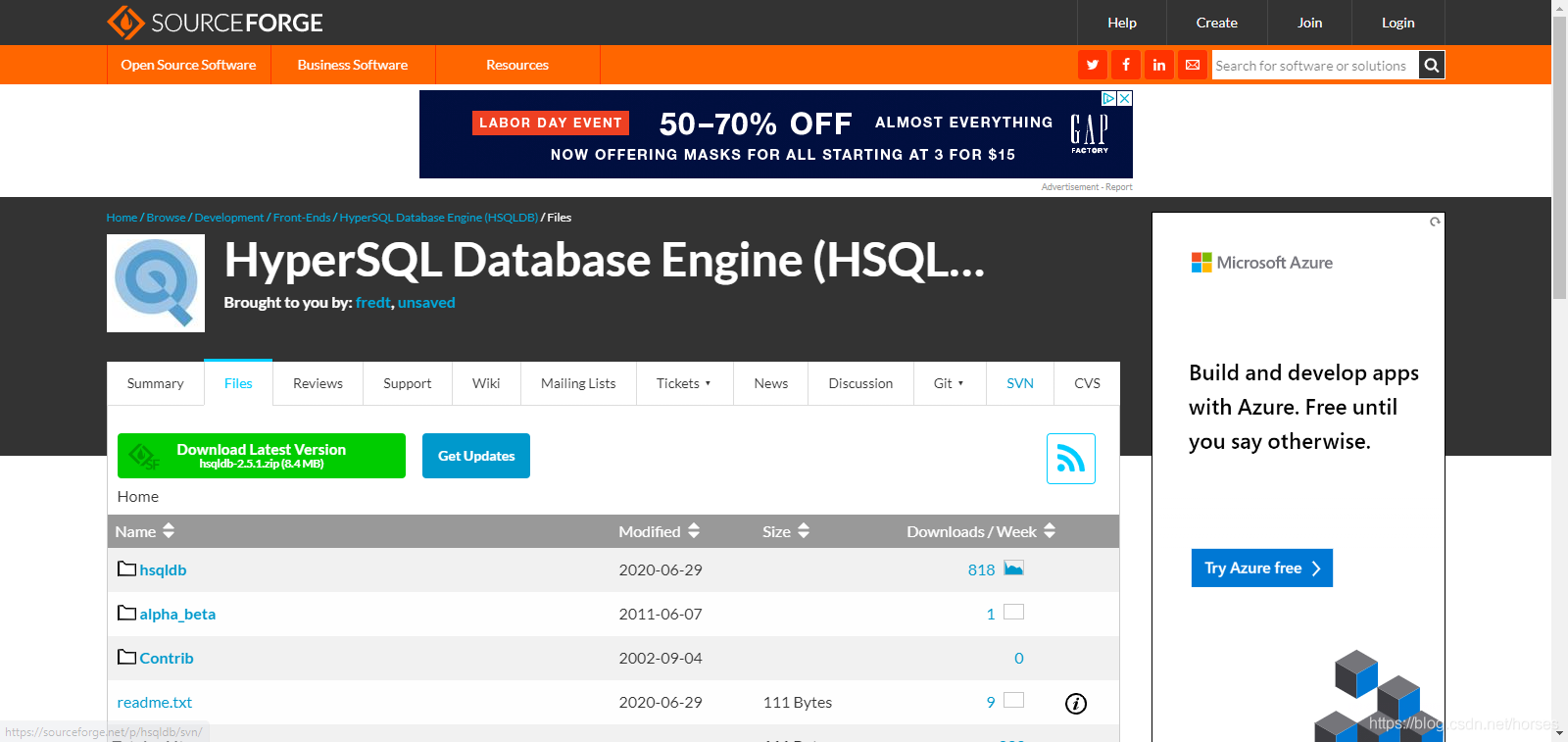Click Try Azure free button
Screen dimensions: 1568x742
click(x=1262, y=569)
